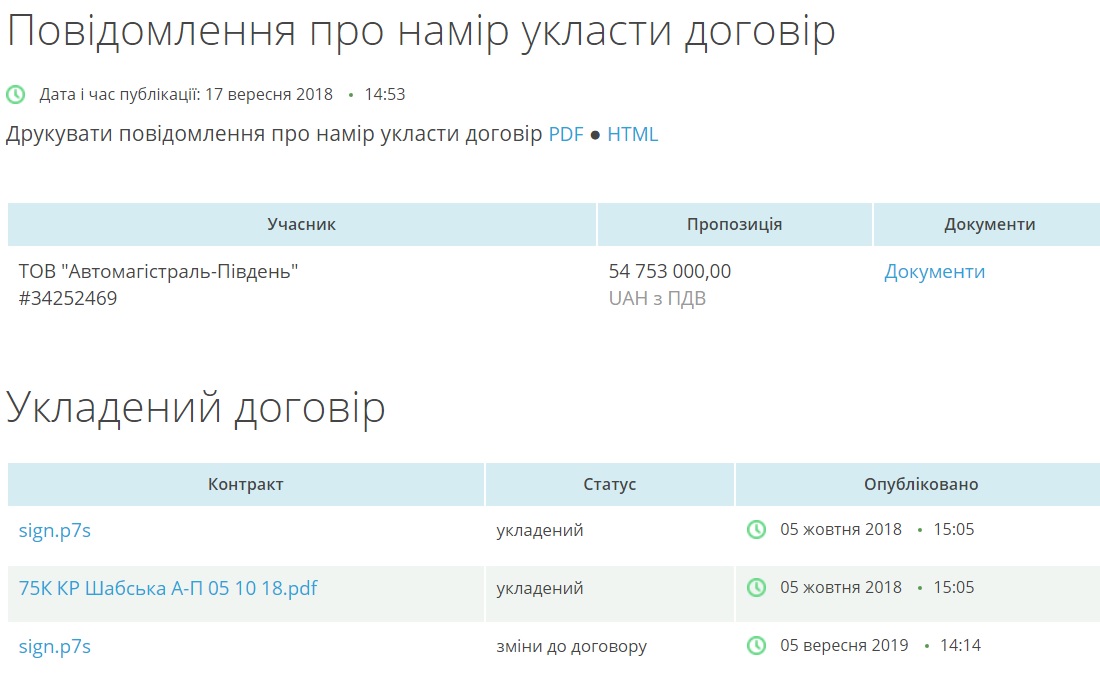Click the Контракт column header

246,484
